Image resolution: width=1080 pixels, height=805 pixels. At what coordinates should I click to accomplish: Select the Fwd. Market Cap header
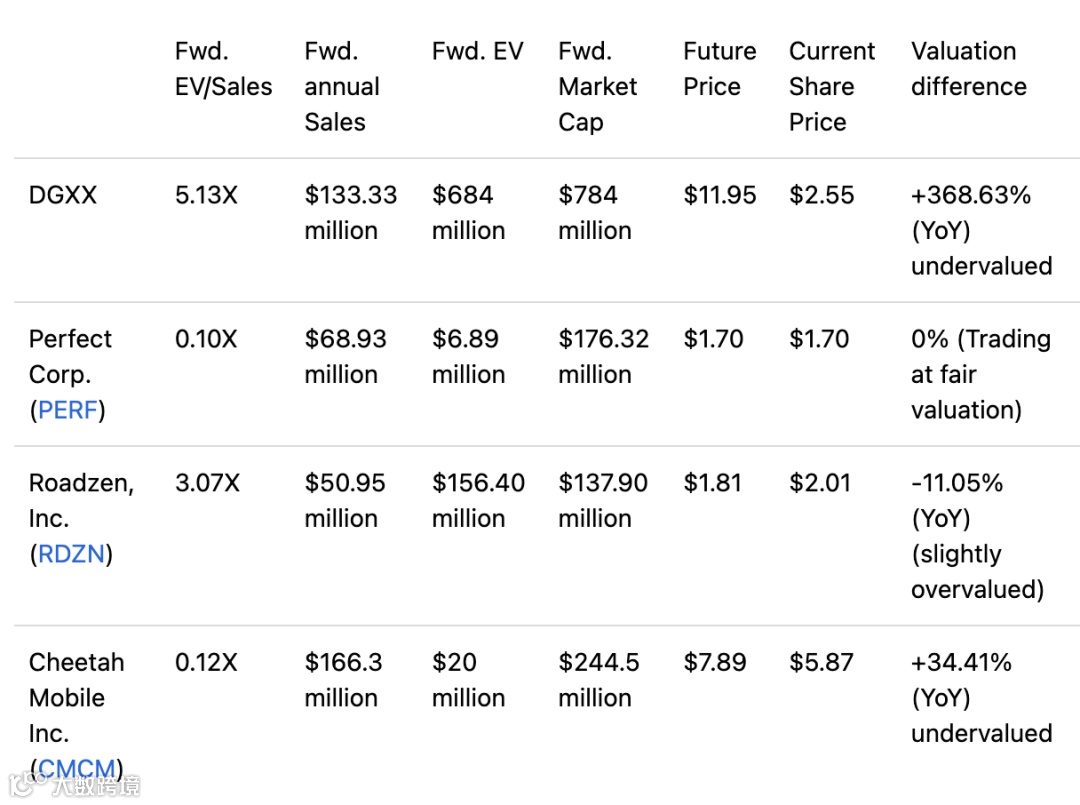[597, 87]
